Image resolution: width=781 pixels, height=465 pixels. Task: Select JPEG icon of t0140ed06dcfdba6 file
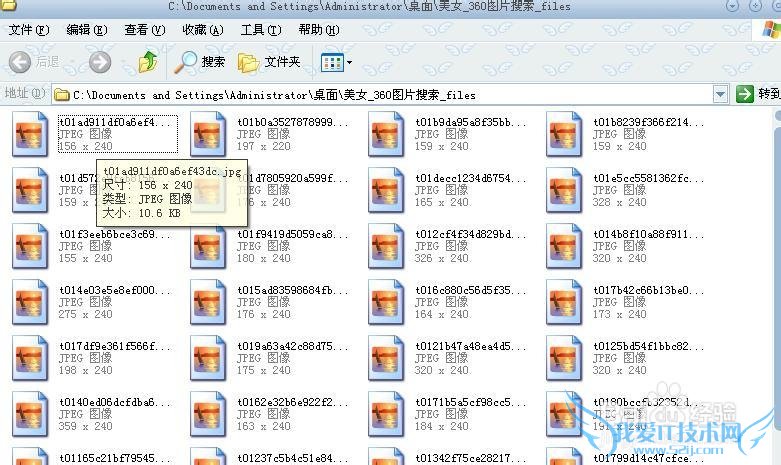click(x=30, y=414)
